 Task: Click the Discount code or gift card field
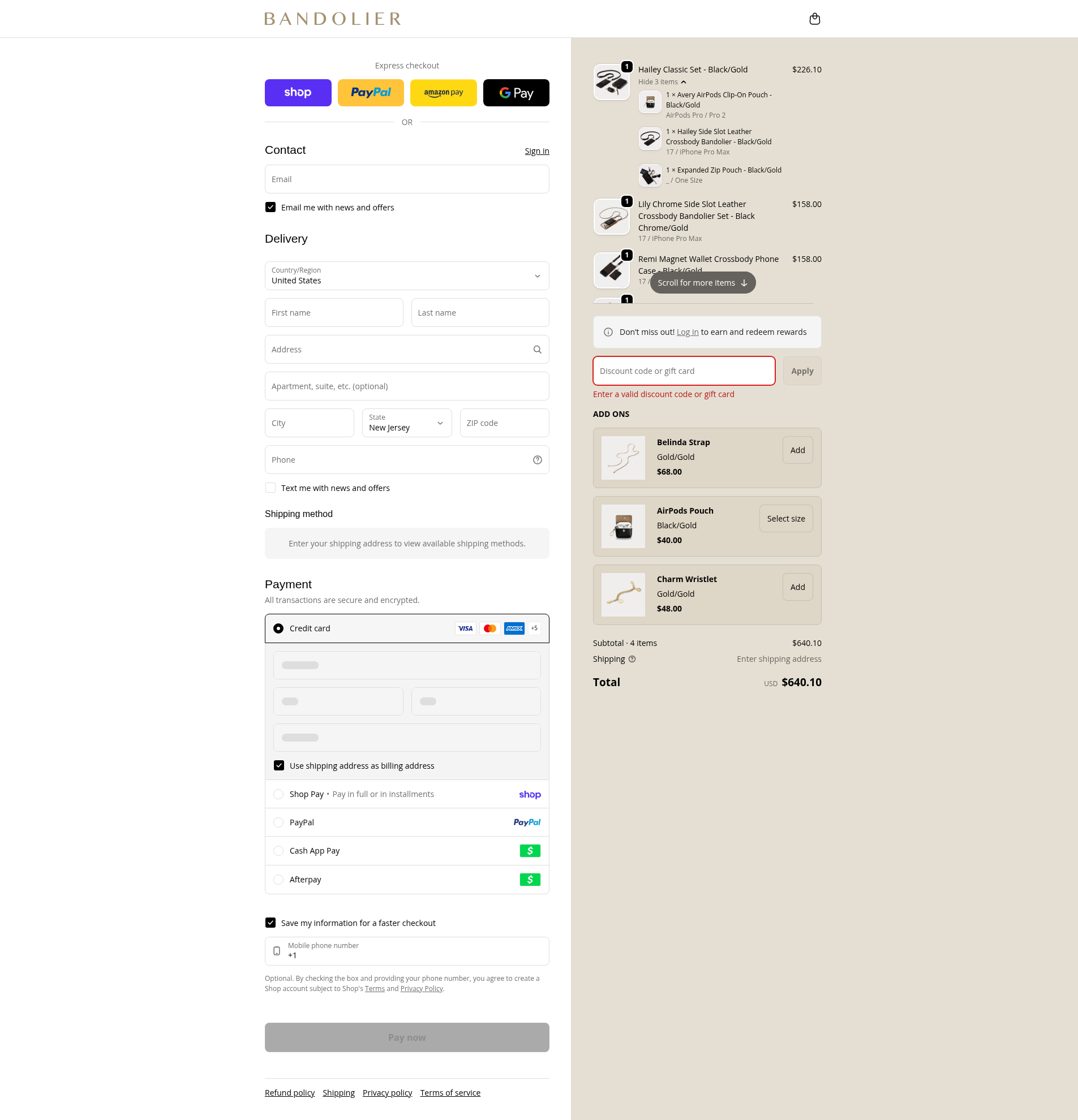684,371
